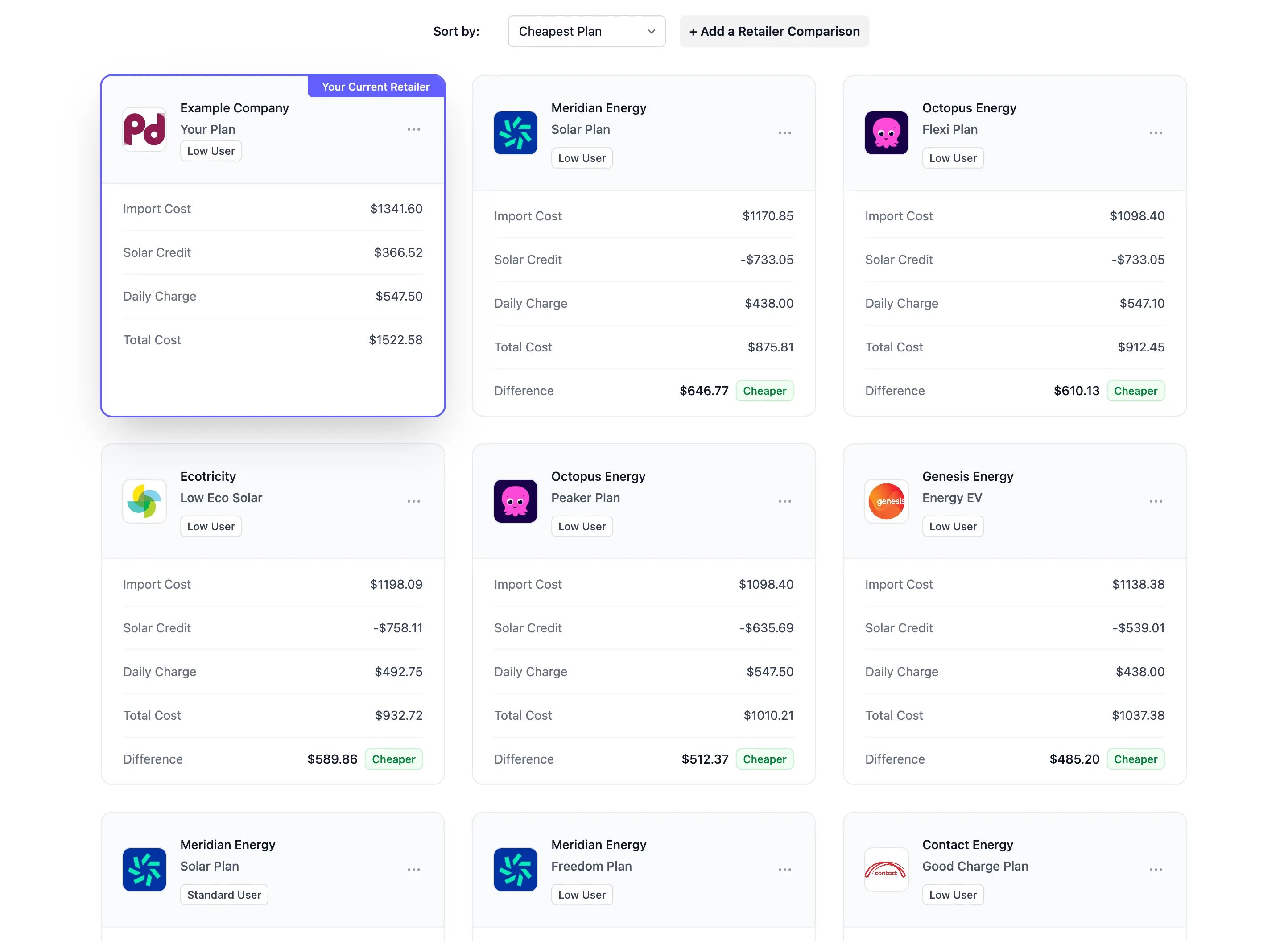The image size is (1288, 941).
Task: Open options menu for Example Company card
Action: (413, 129)
